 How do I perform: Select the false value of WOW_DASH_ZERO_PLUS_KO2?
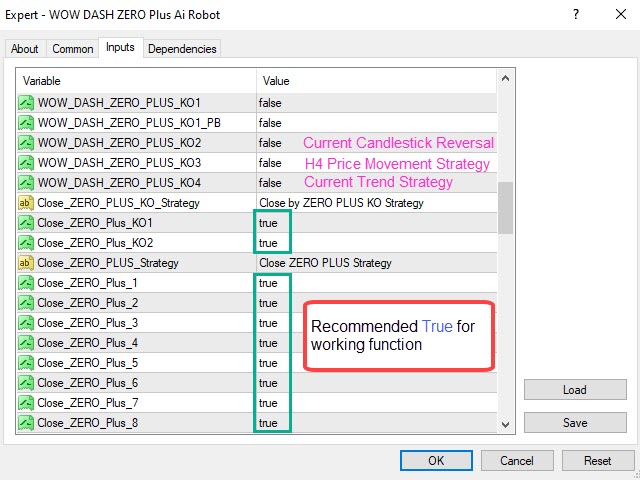pyautogui.click(x=270, y=143)
